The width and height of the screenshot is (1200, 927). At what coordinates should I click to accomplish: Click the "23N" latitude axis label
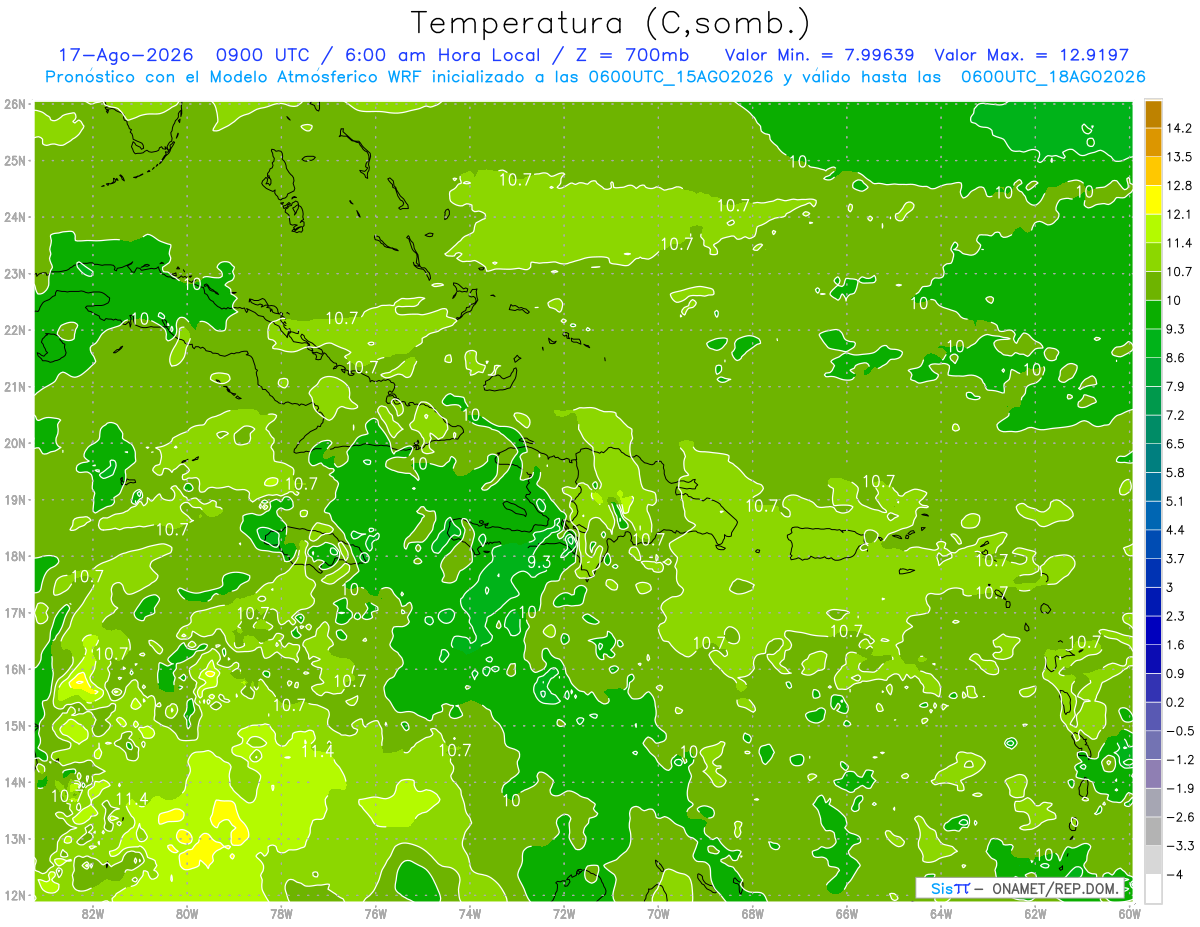click(x=15, y=273)
